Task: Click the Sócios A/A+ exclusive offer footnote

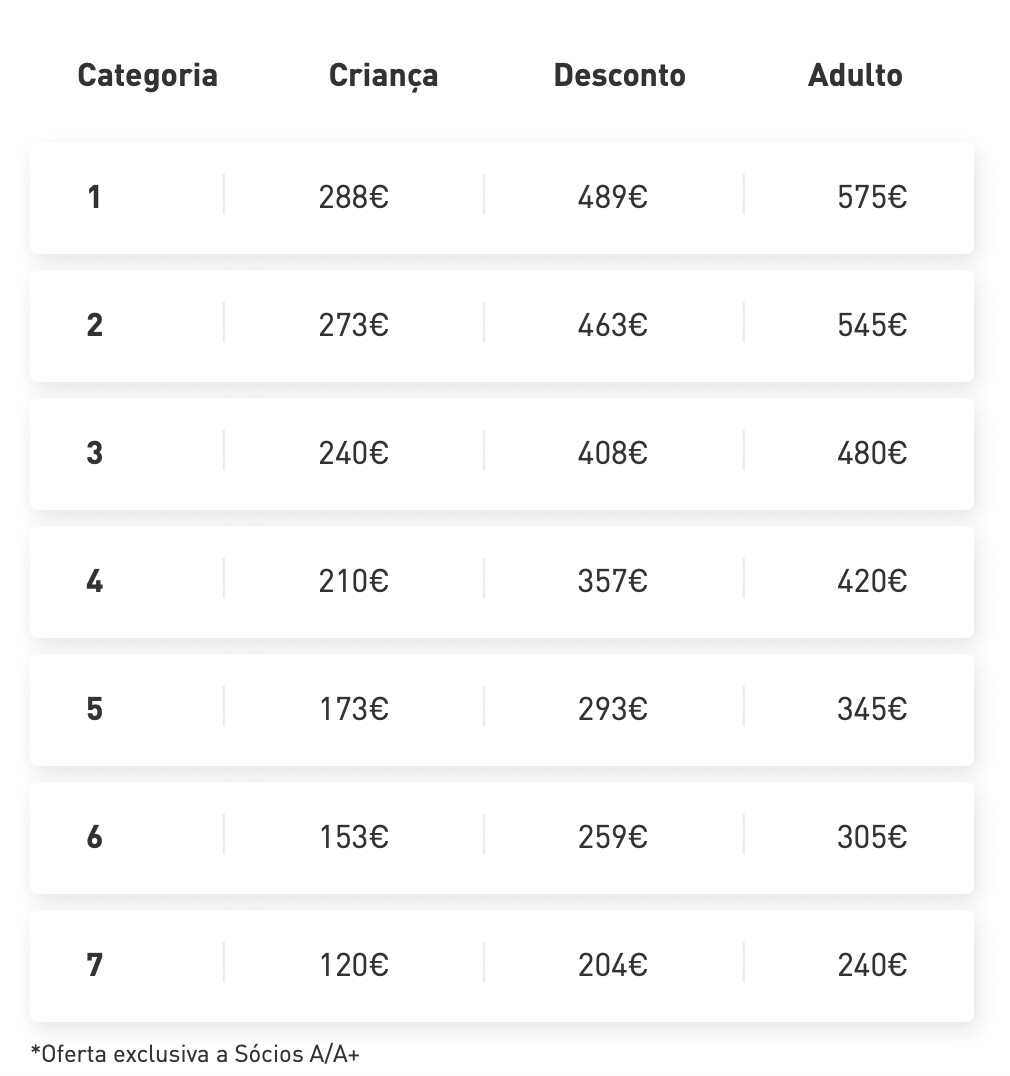Action: tap(195, 1053)
